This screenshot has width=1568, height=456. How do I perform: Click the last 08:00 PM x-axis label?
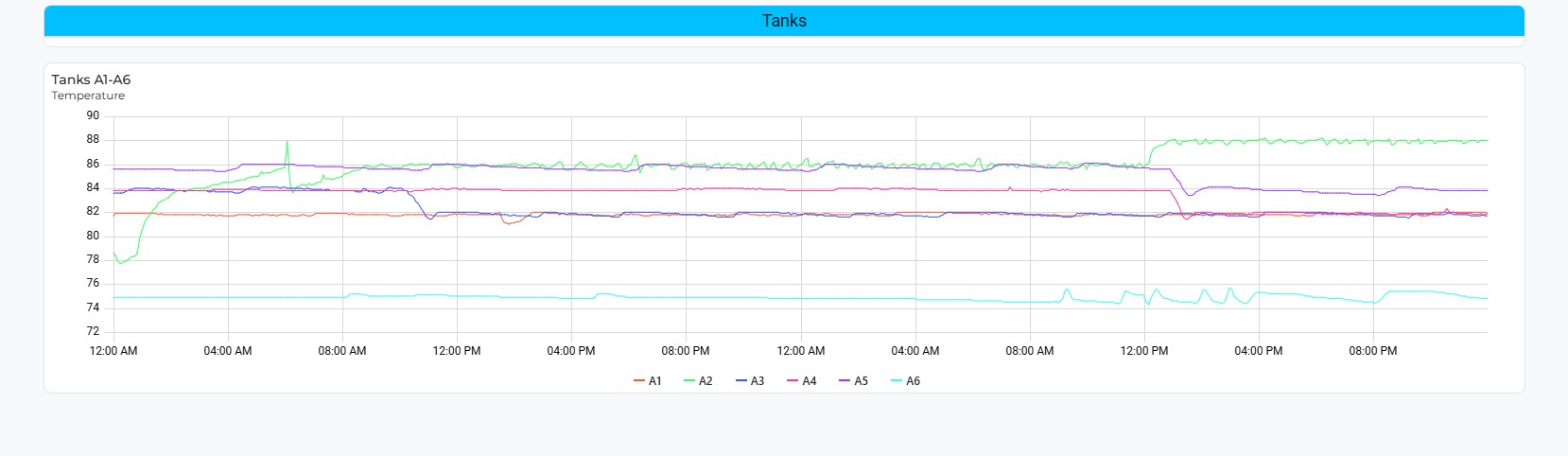pyautogui.click(x=1372, y=351)
